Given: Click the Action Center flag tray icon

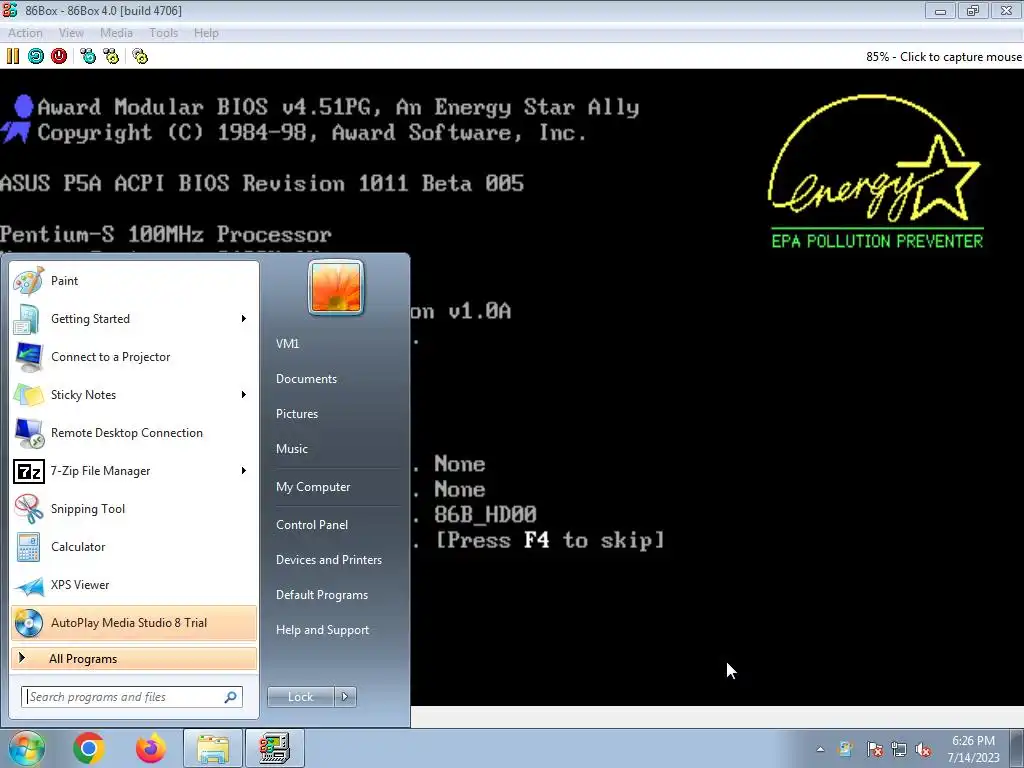Looking at the screenshot, I should point(874,749).
